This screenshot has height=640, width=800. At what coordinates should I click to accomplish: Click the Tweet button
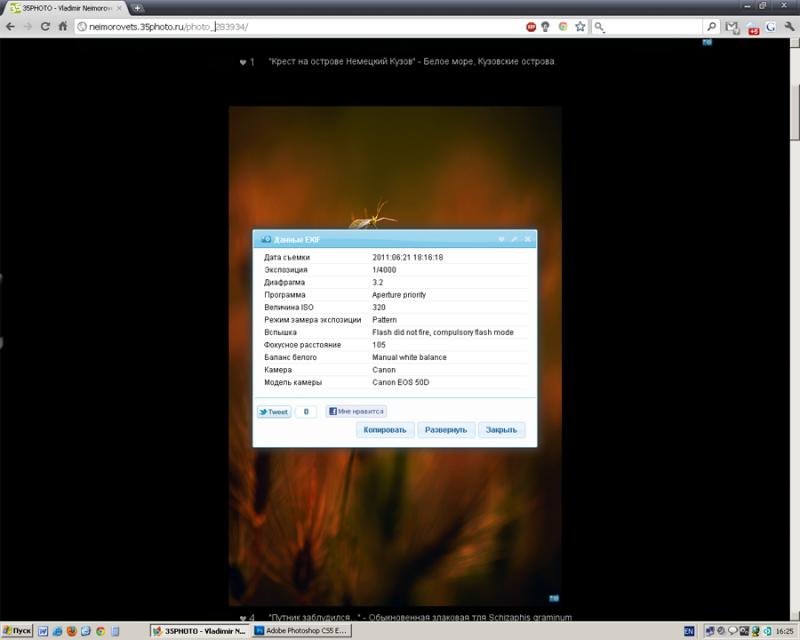pyautogui.click(x=274, y=412)
